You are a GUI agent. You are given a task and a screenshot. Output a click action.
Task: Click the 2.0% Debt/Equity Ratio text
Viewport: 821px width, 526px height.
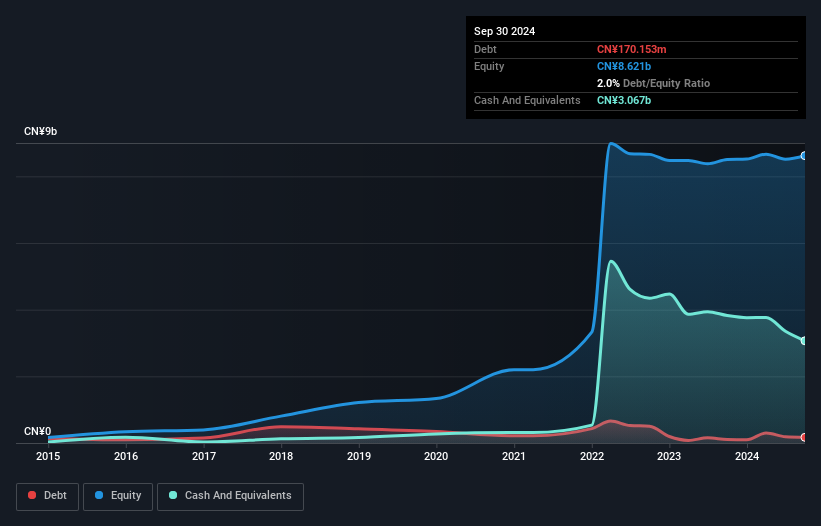pos(653,83)
